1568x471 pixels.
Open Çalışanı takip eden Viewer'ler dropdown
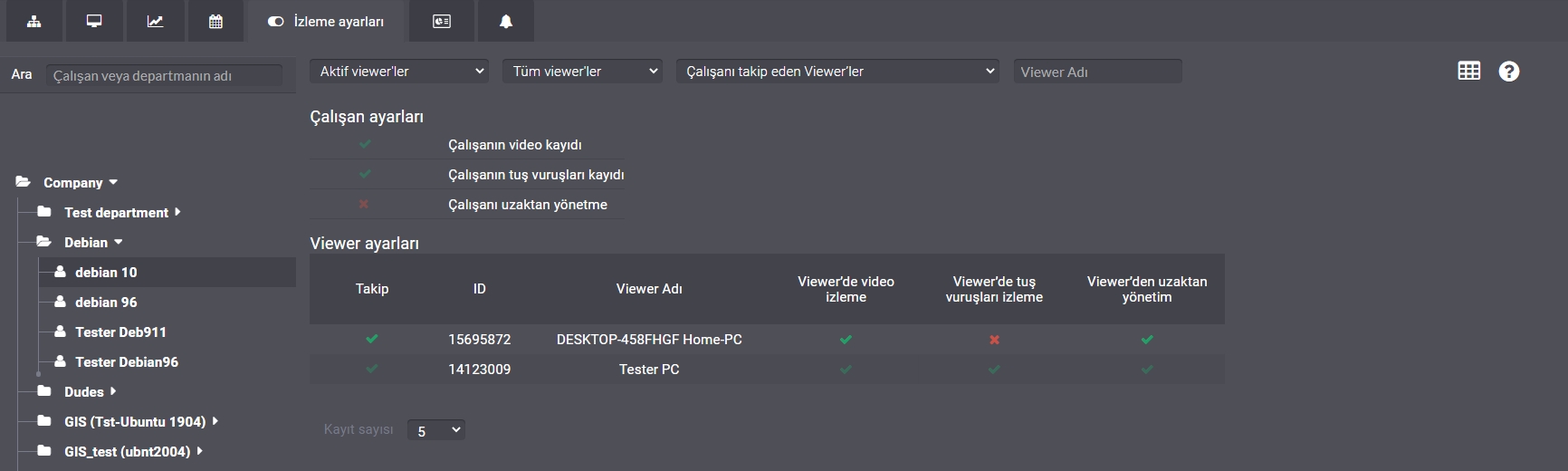coord(837,72)
